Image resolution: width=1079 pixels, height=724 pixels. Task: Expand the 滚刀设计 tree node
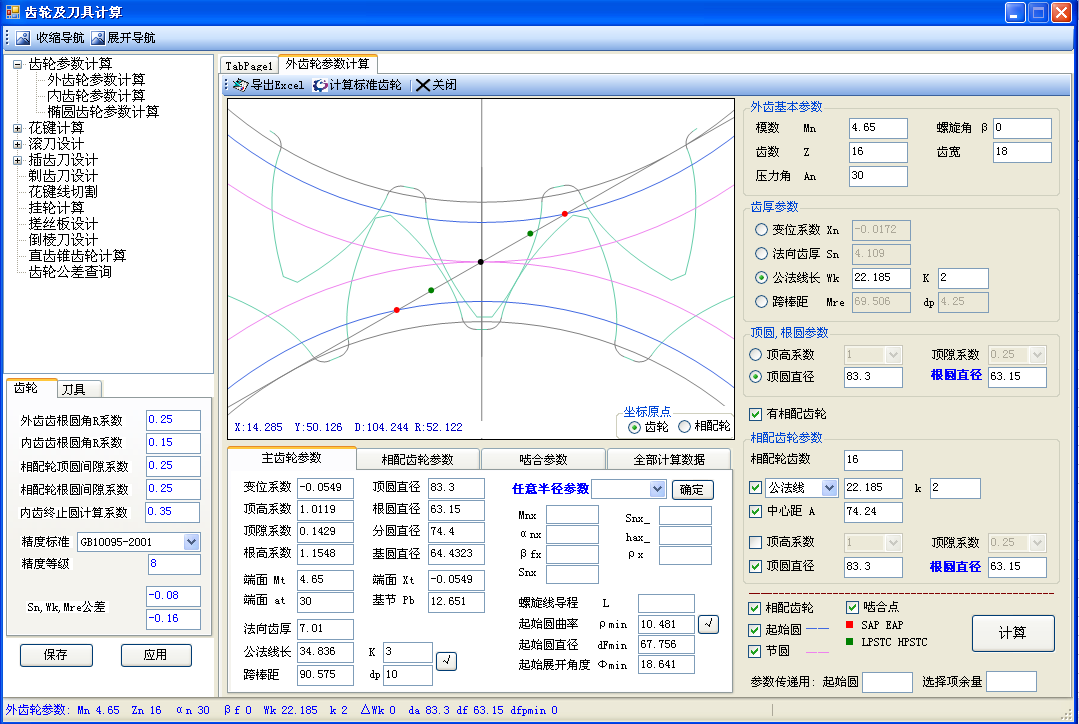(x=18, y=145)
